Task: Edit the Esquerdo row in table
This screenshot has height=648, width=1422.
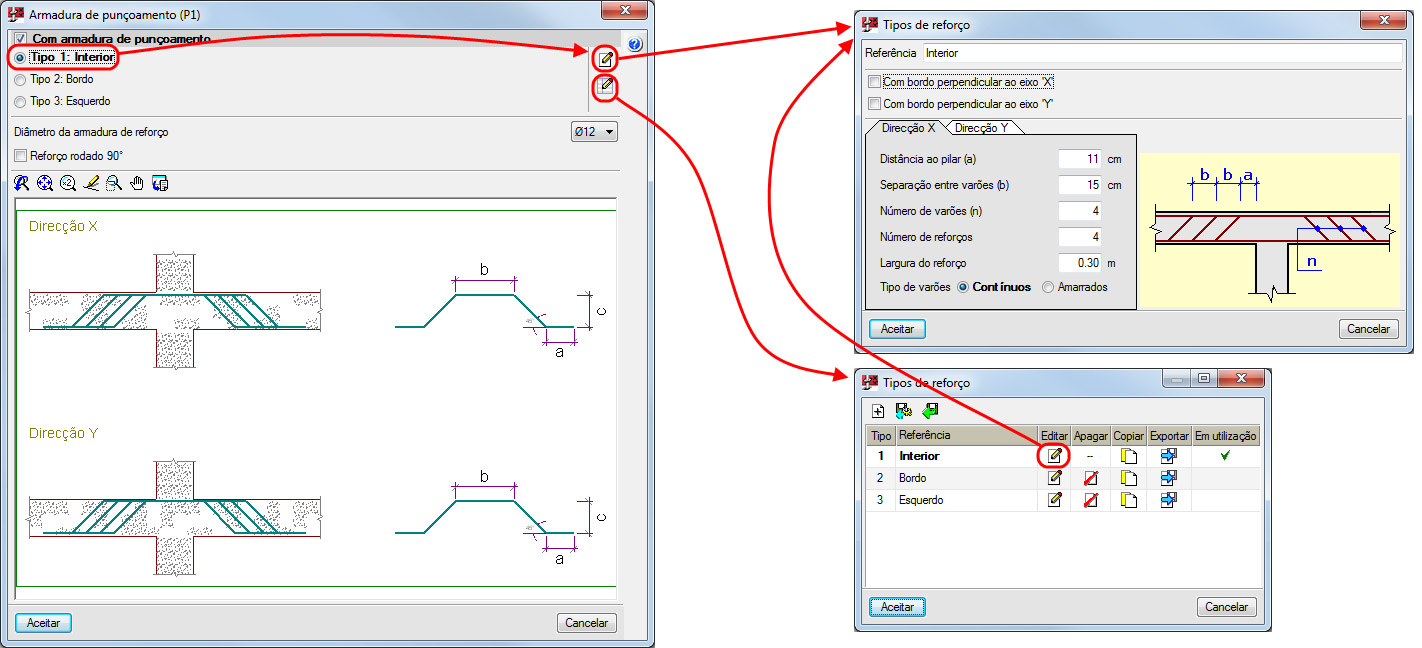Action: pos(1054,500)
